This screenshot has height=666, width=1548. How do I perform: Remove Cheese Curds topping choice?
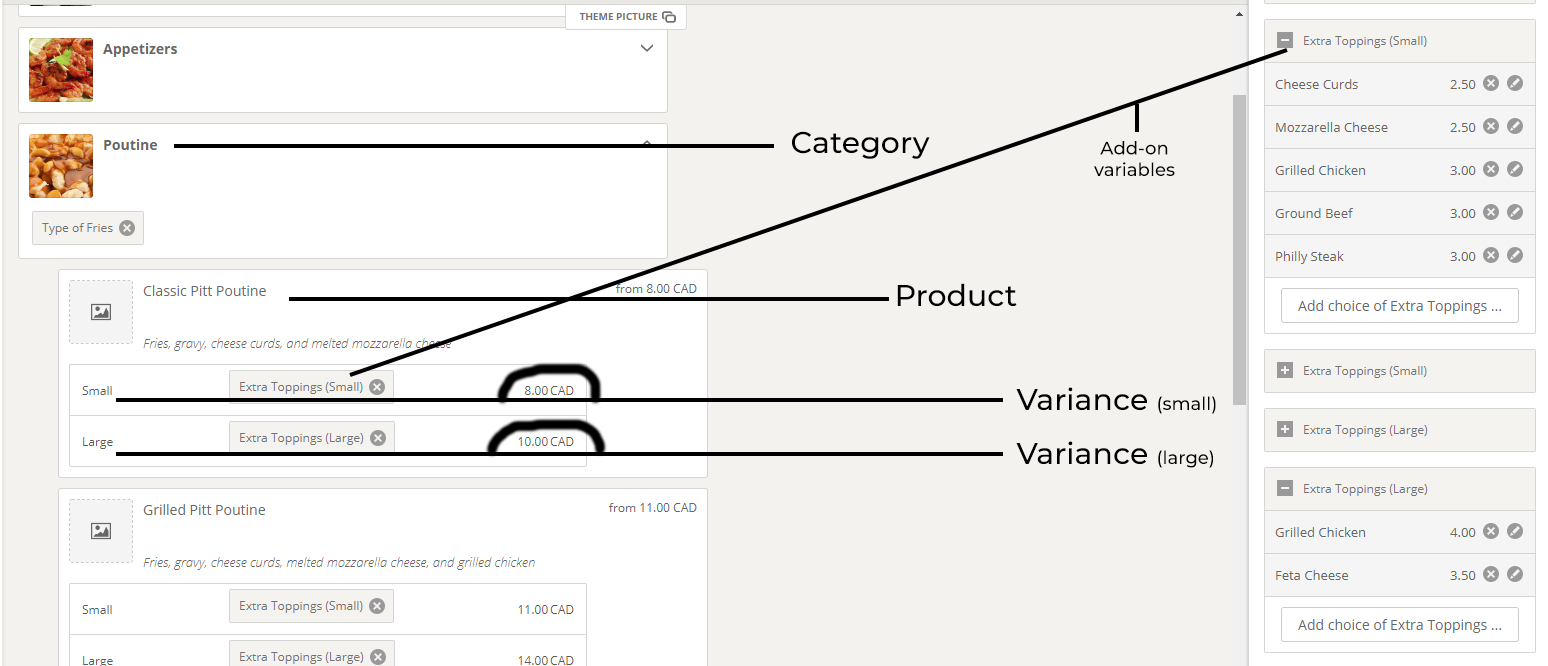[x=1490, y=84]
